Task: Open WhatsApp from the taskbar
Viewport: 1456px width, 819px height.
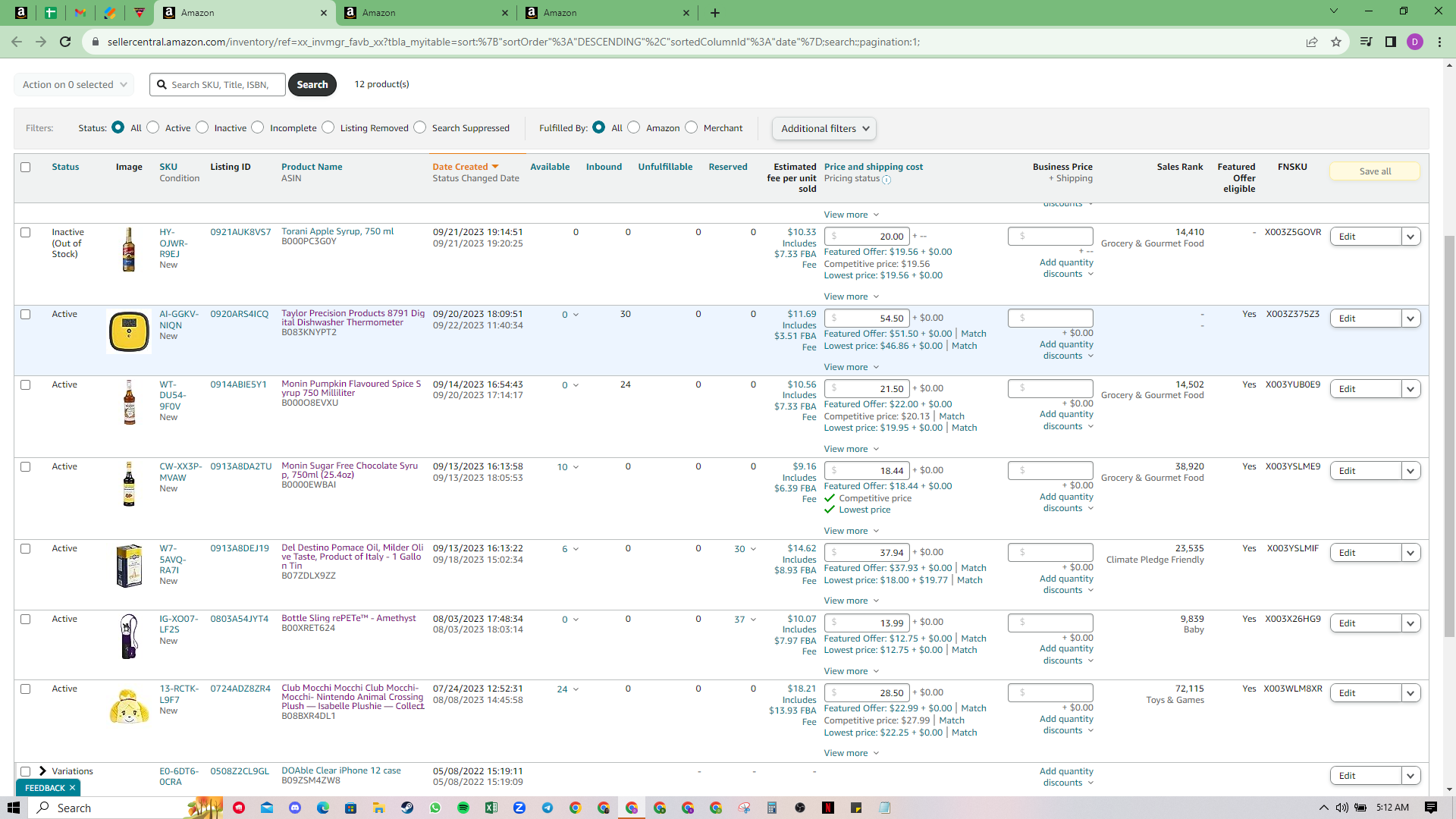Action: (435, 808)
